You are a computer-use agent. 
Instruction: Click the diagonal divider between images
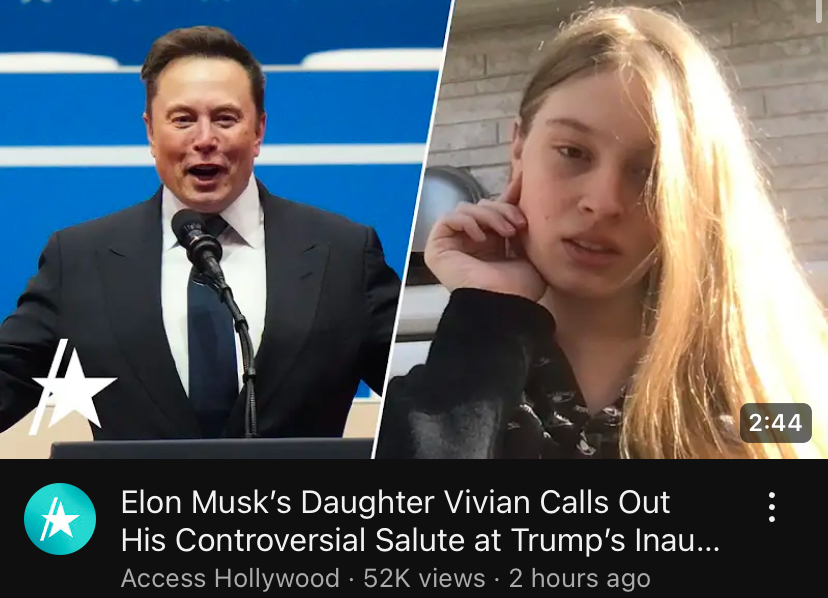coord(413,229)
